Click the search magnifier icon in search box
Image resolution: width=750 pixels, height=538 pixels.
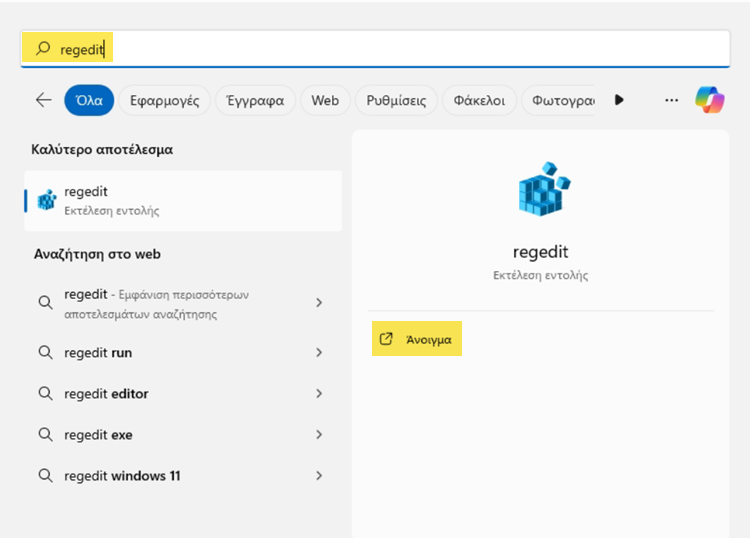click(x=43, y=48)
